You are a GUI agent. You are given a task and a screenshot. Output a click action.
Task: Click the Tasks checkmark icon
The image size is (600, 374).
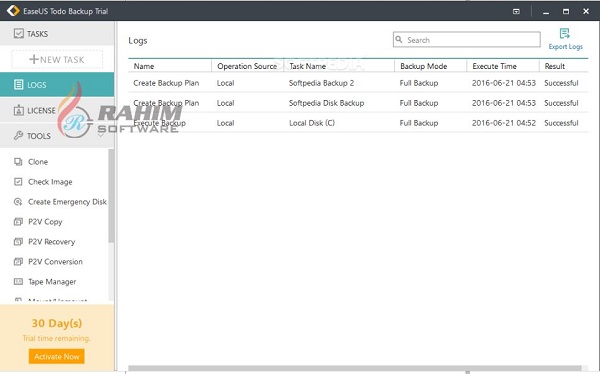18,34
